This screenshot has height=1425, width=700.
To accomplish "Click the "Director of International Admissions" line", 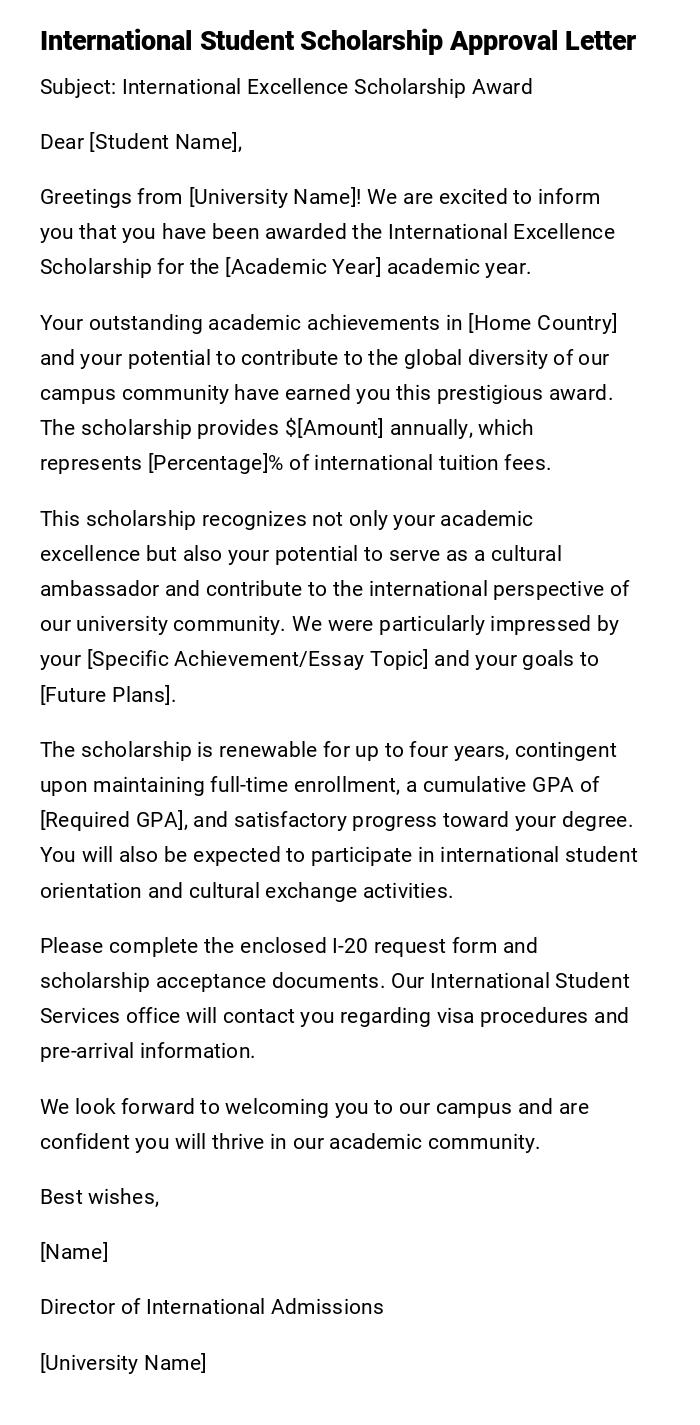I will tap(212, 1307).
